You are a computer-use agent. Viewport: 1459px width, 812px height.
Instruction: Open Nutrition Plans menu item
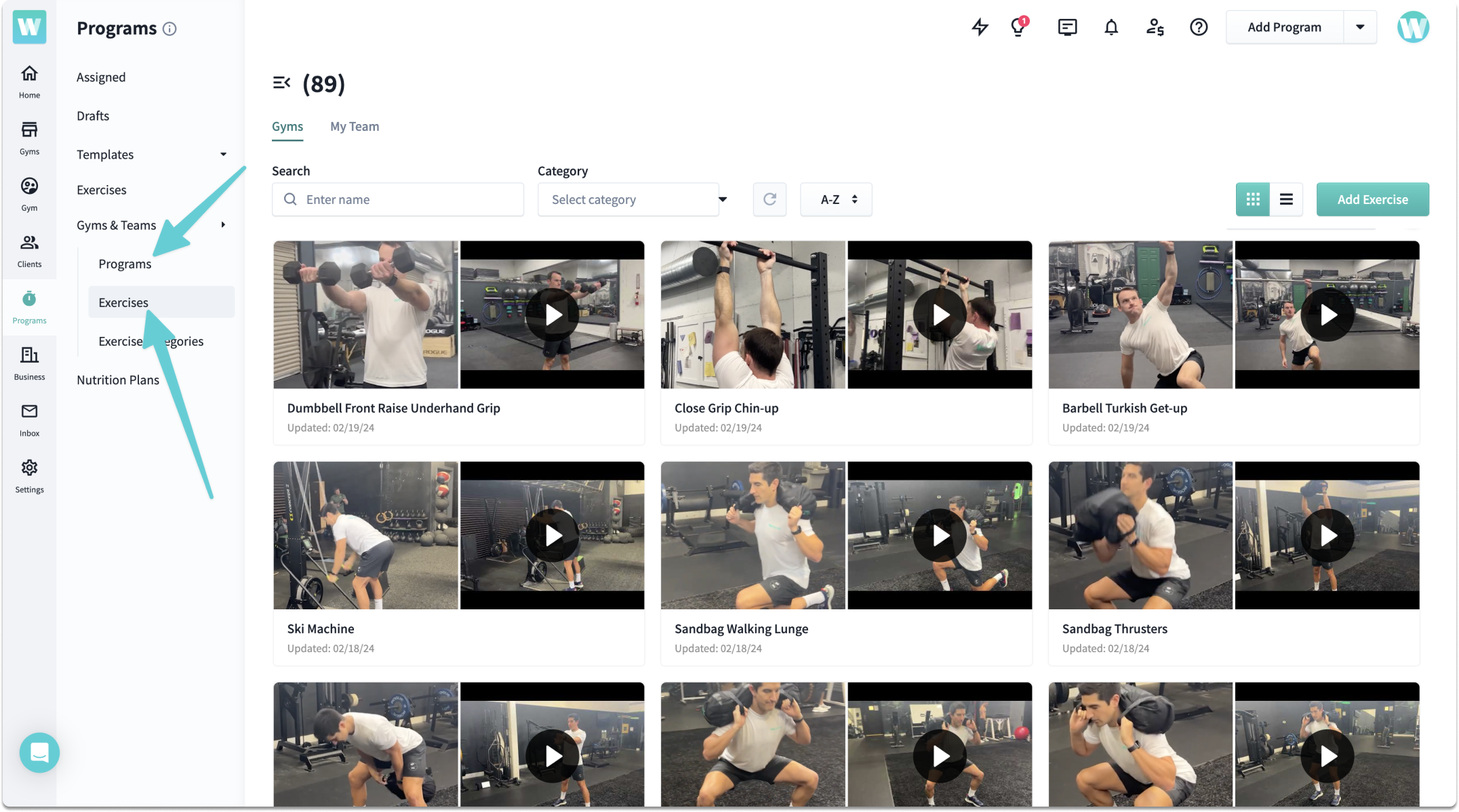point(118,380)
